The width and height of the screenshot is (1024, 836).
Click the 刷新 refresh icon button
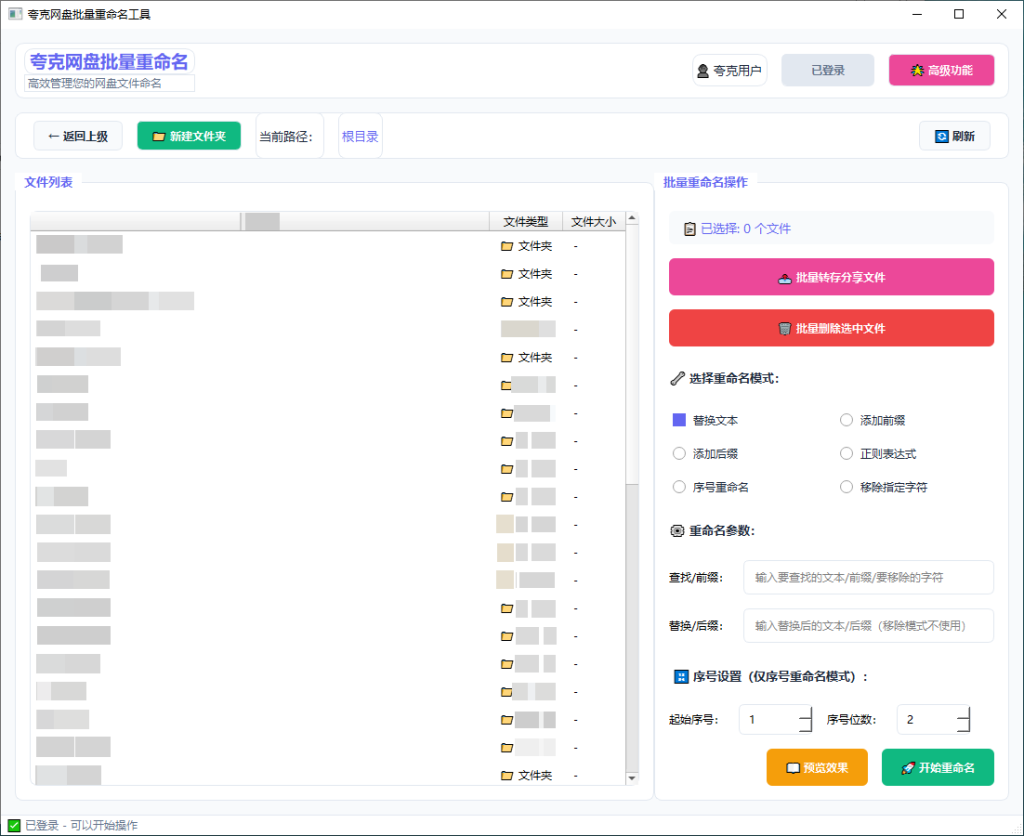click(954, 136)
